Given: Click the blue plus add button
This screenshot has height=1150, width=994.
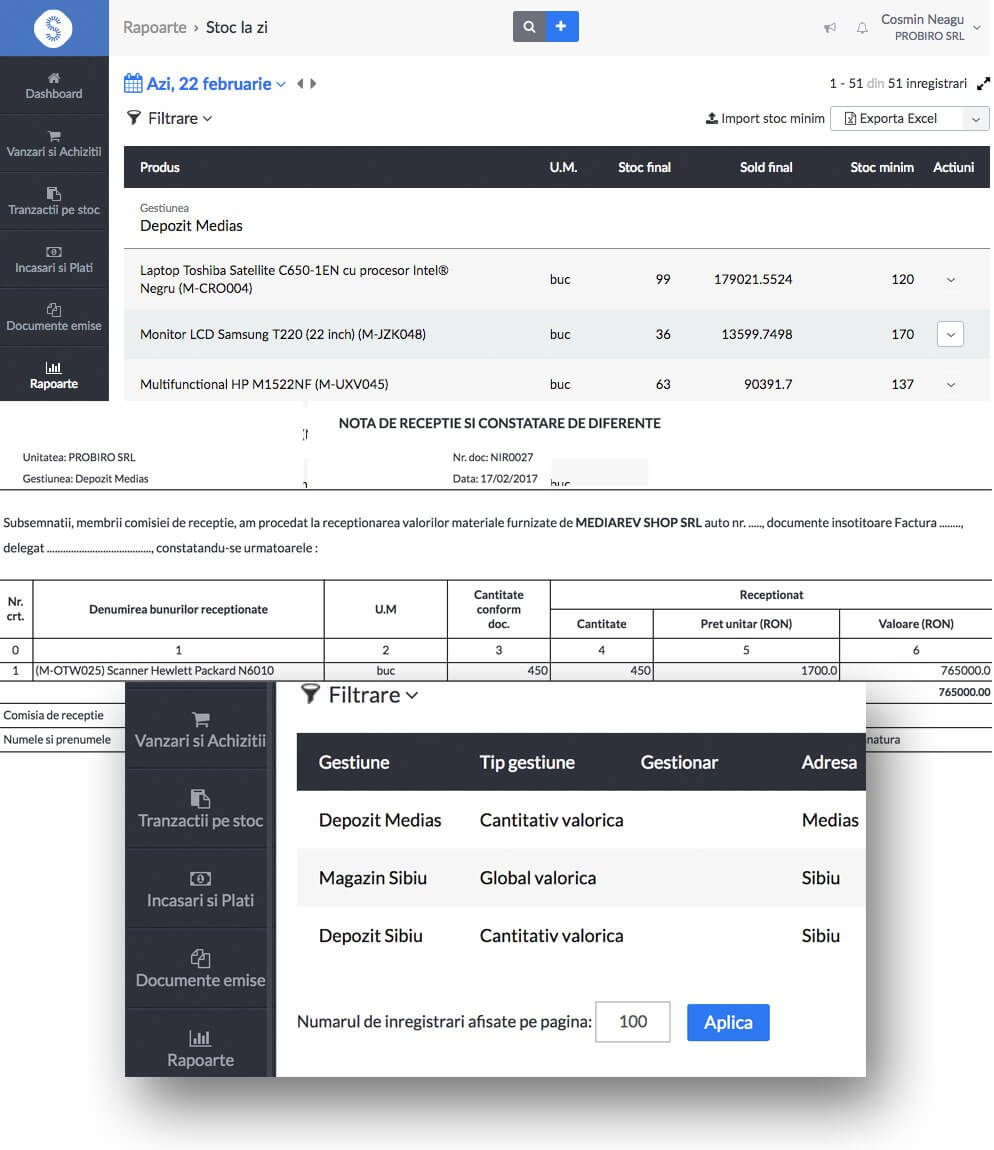Looking at the screenshot, I should click(561, 27).
